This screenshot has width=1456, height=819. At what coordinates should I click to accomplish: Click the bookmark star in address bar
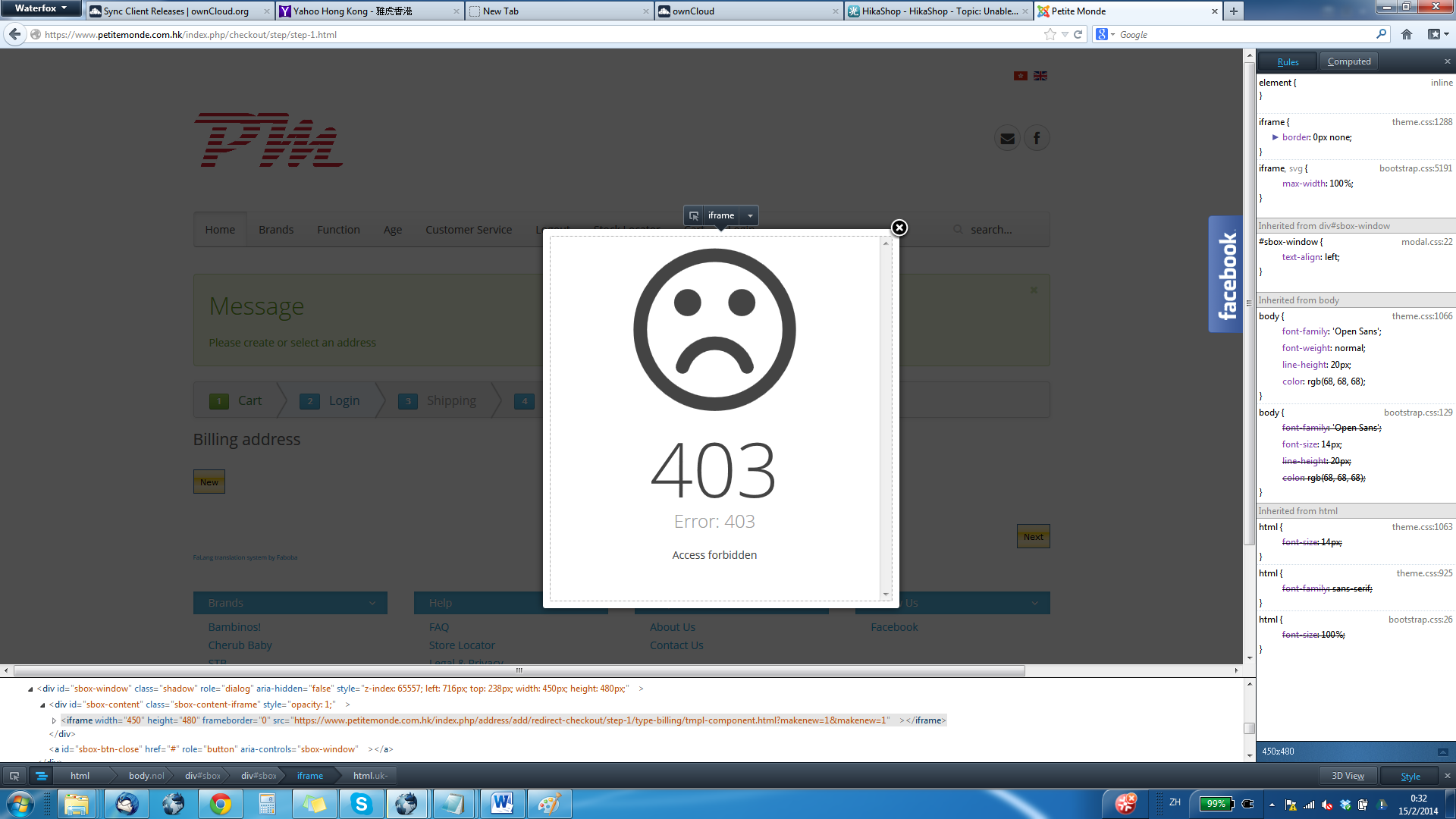coord(1050,34)
